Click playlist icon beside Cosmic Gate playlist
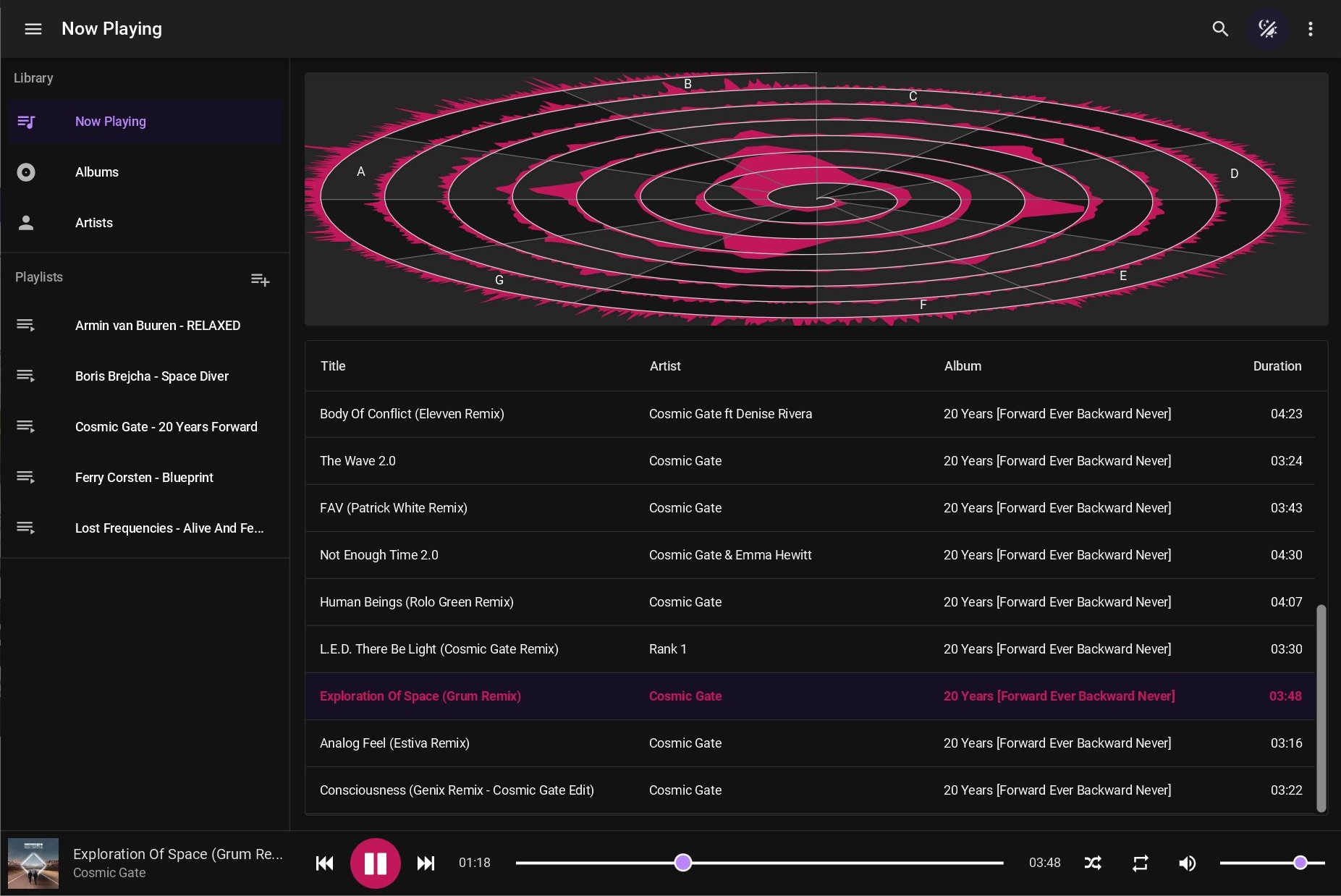The image size is (1341, 896). [26, 427]
